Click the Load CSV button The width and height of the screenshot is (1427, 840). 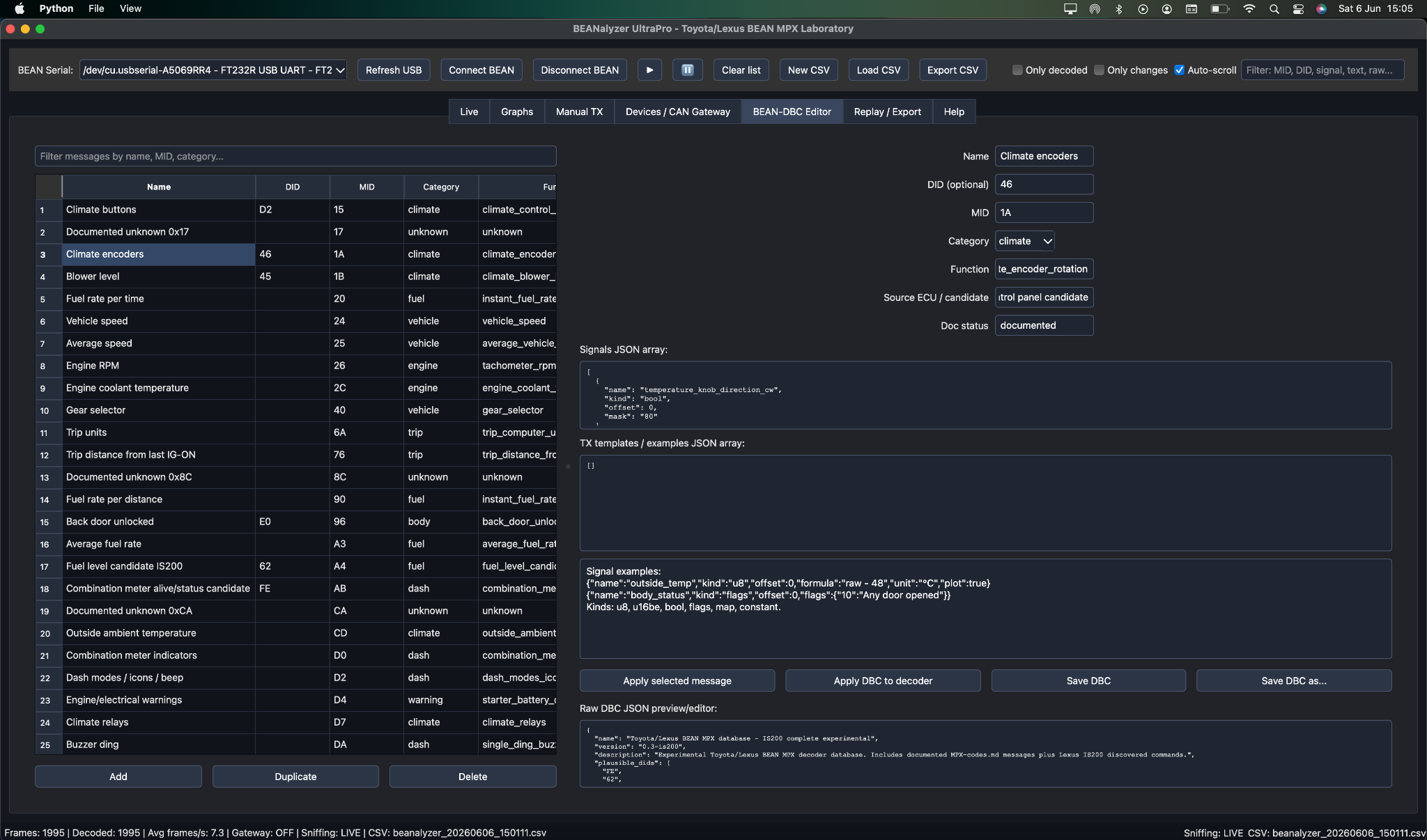[x=878, y=70]
